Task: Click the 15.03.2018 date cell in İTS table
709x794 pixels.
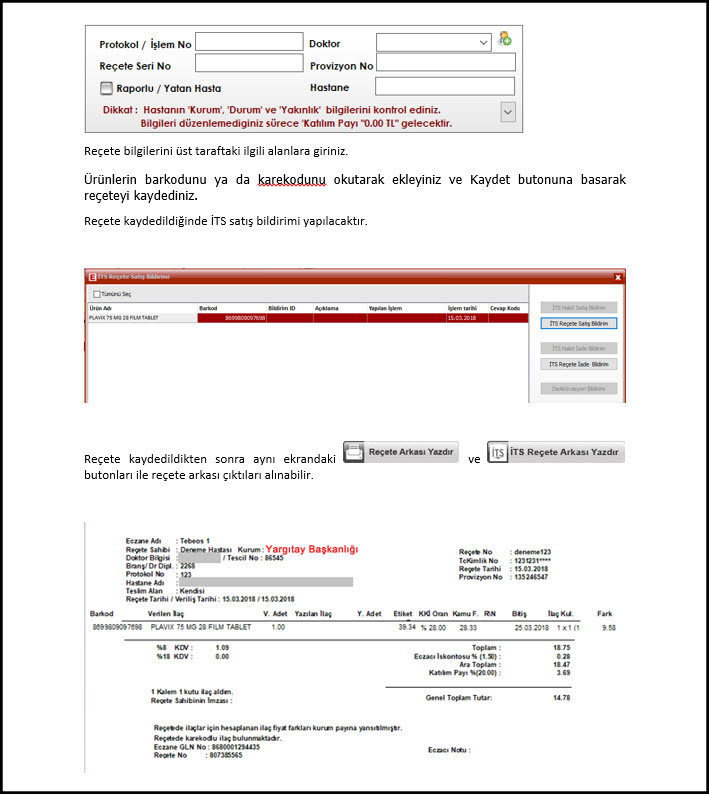Action: click(x=467, y=318)
